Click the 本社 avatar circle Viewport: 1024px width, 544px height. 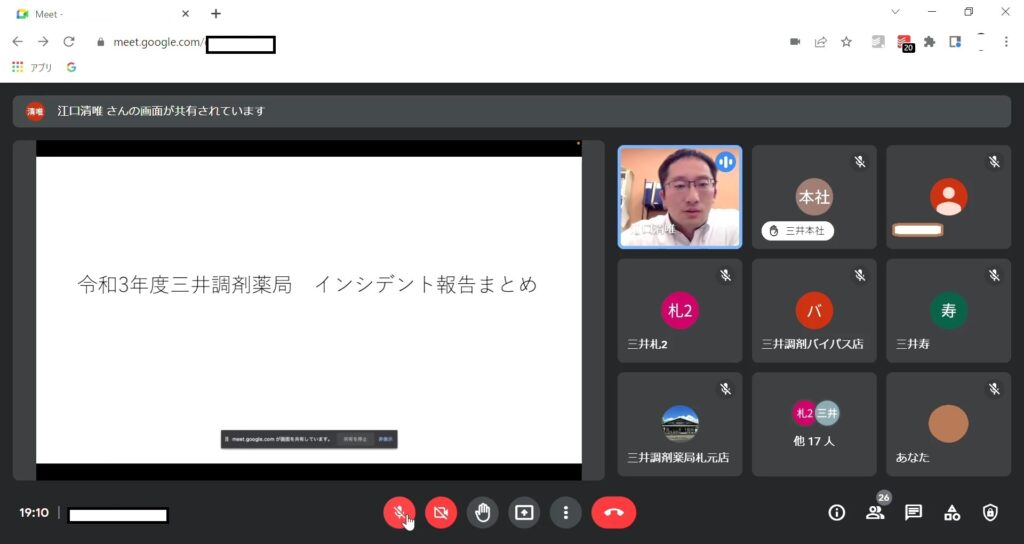point(814,197)
